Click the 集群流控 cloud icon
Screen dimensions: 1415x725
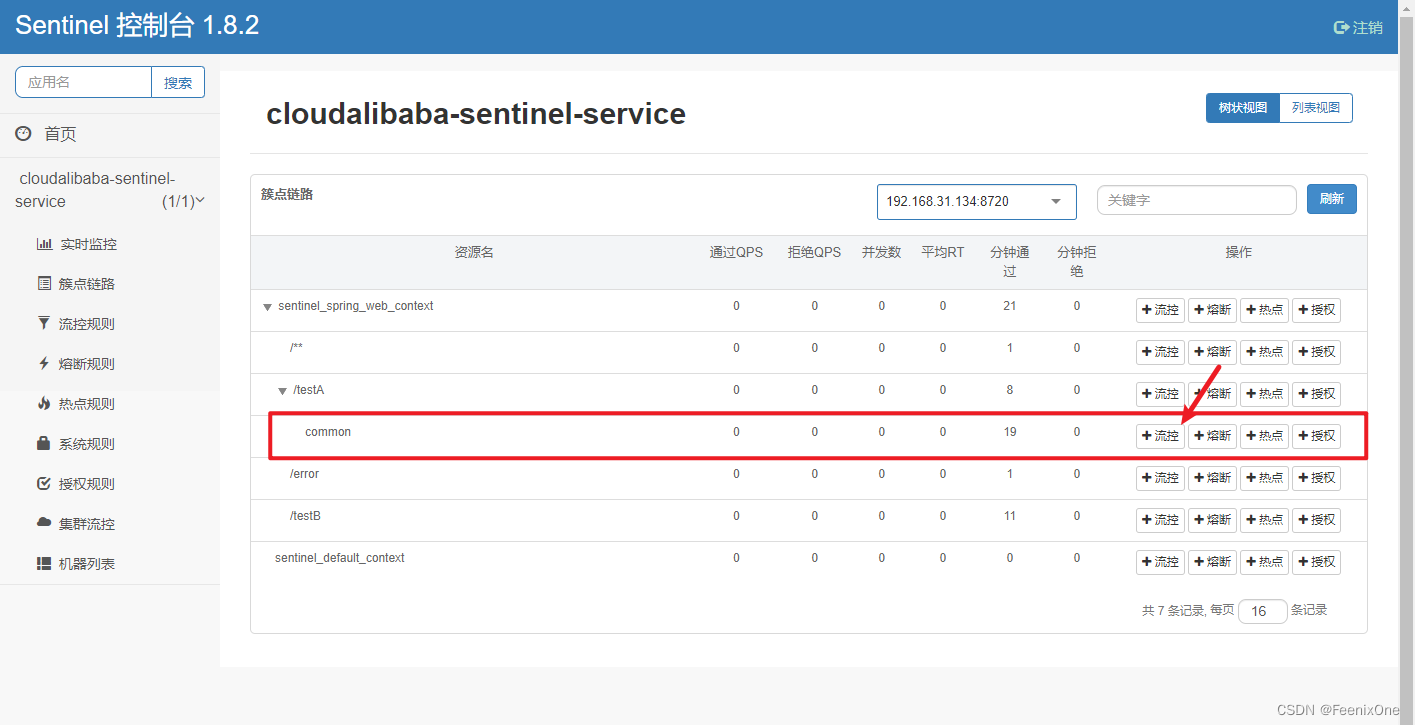click(44, 524)
